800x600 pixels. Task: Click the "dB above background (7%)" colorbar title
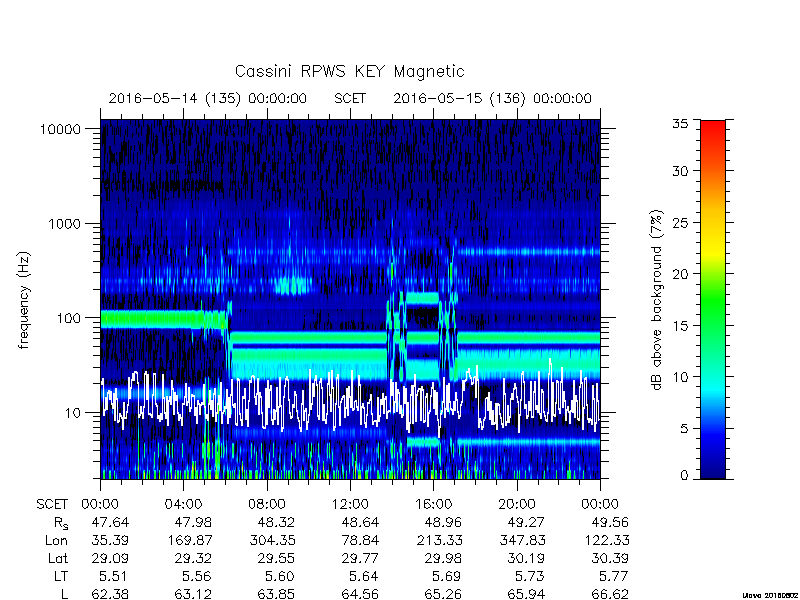657,301
